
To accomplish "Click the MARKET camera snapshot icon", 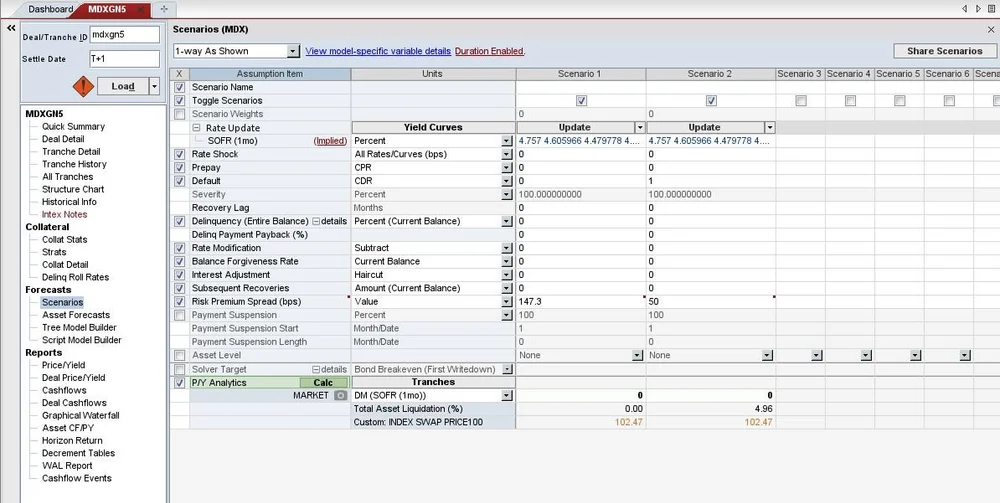I will (341, 396).
